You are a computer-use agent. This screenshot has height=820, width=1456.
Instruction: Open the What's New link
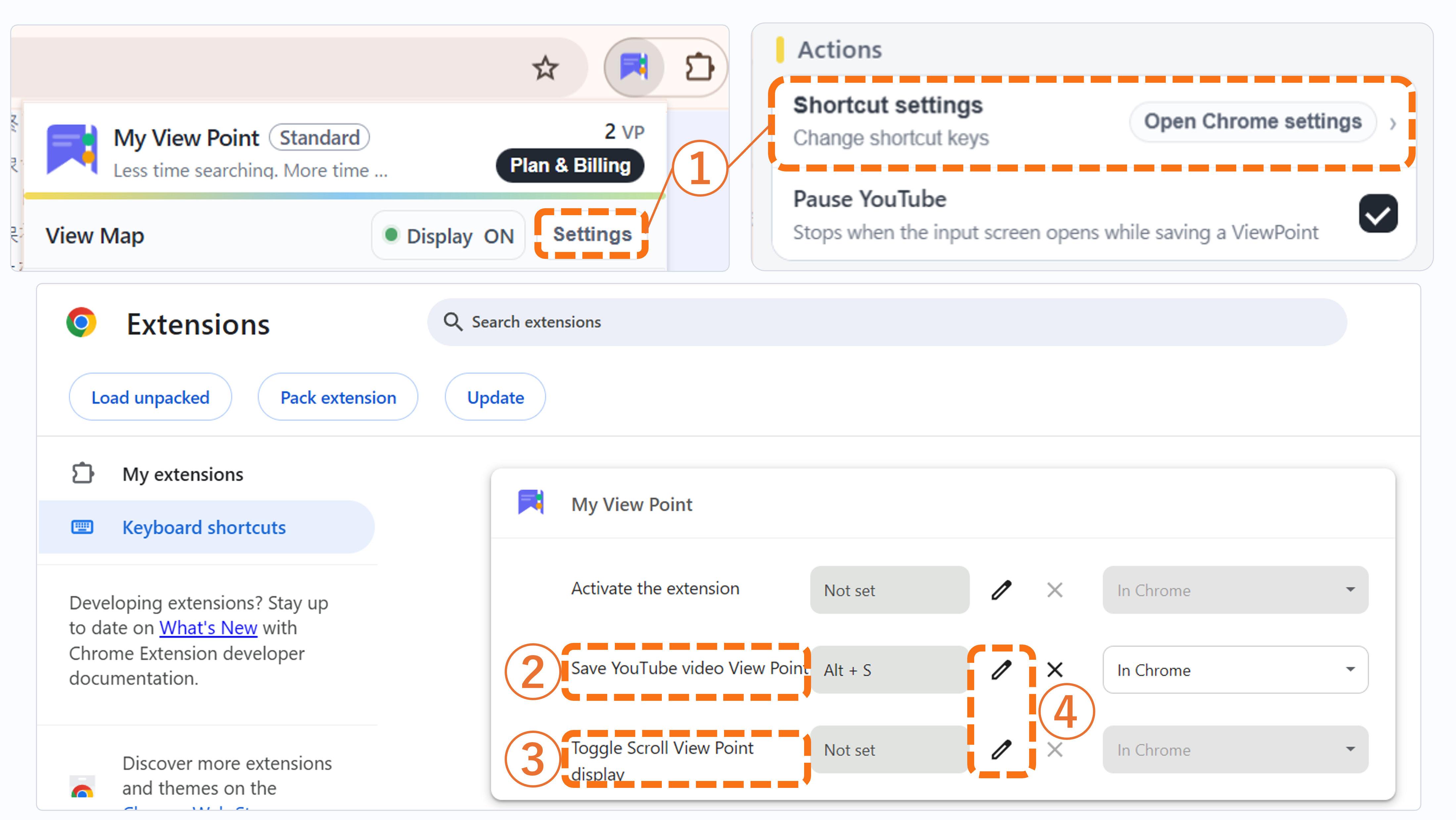pyautogui.click(x=208, y=628)
